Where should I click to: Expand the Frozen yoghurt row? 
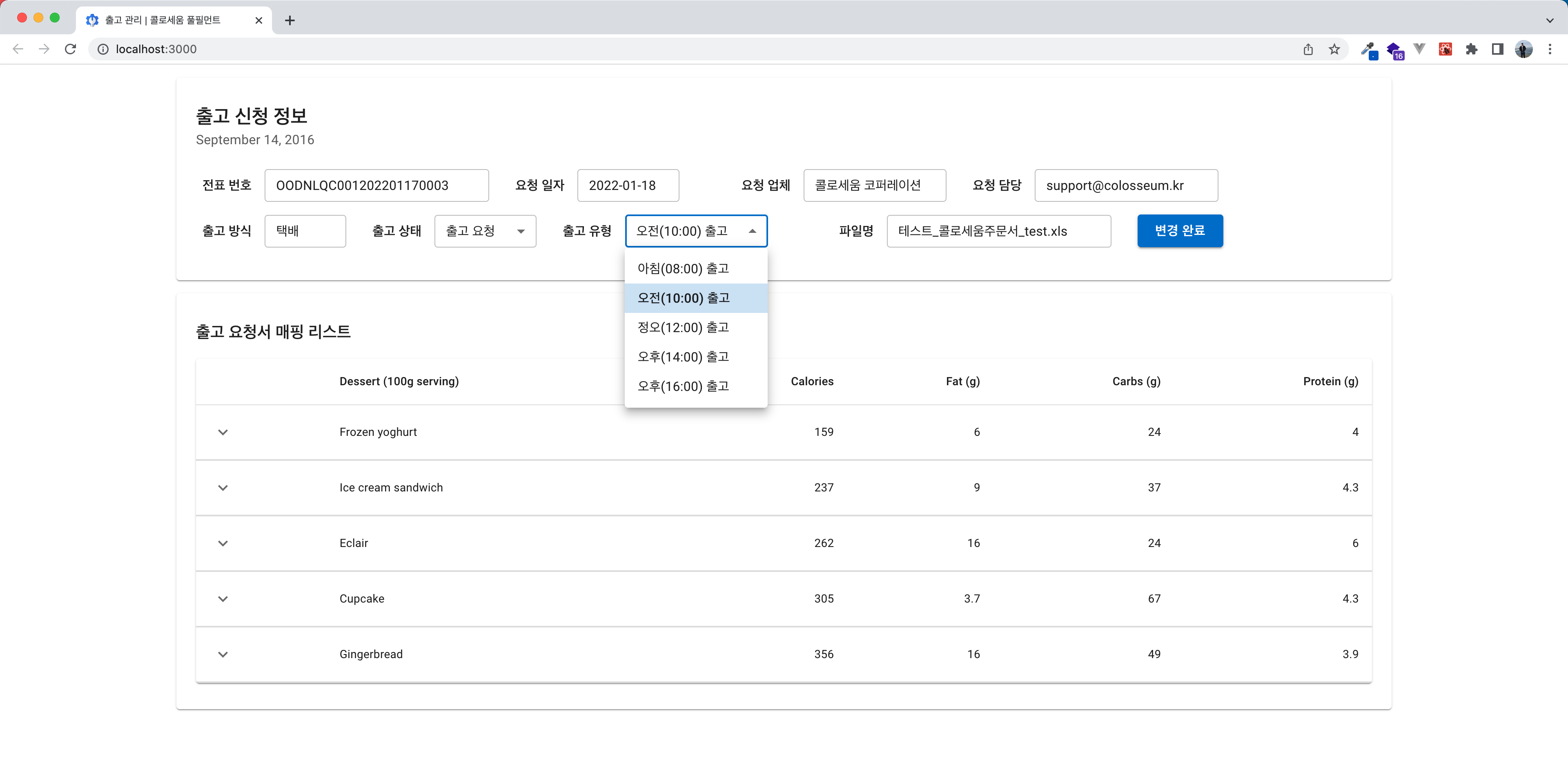click(x=223, y=433)
